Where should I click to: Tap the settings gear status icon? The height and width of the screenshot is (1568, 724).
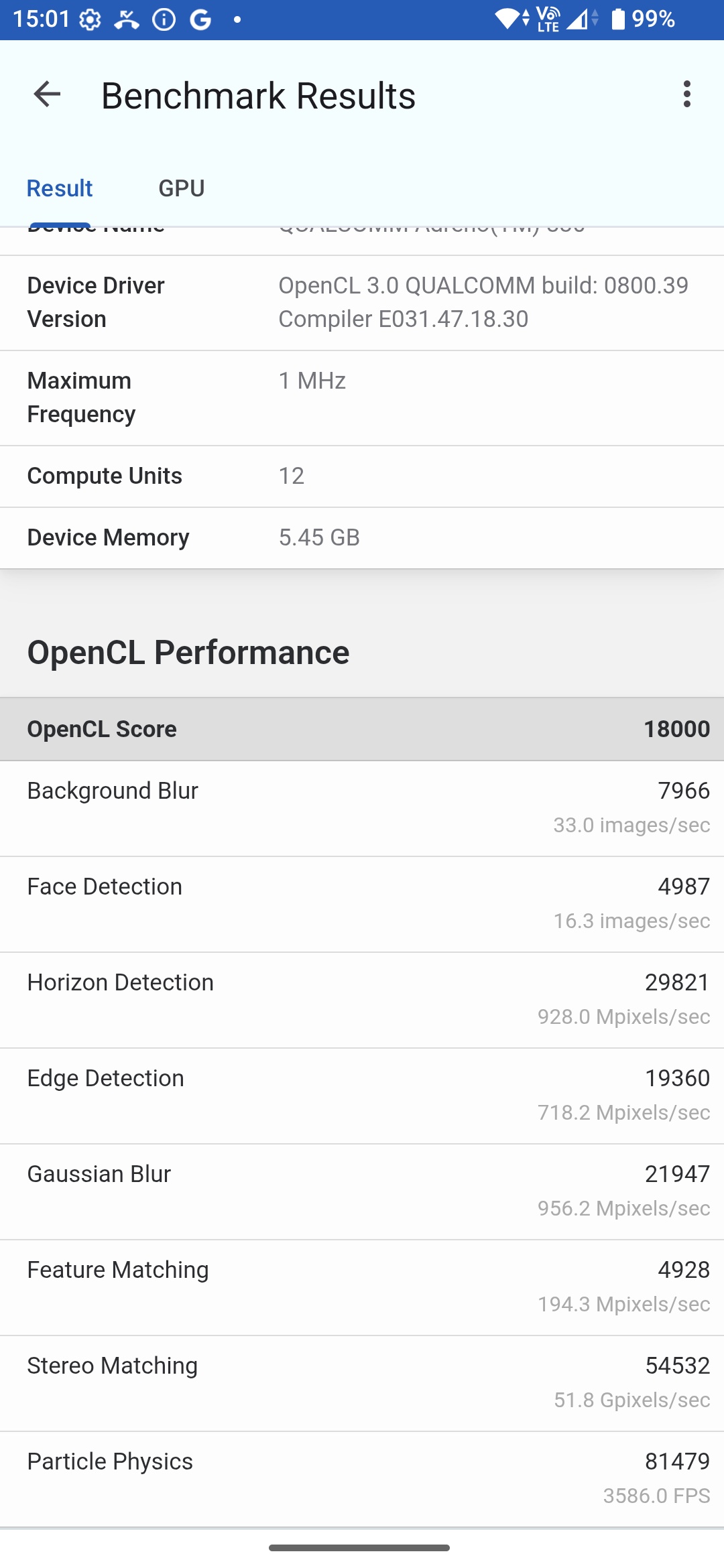(x=90, y=19)
